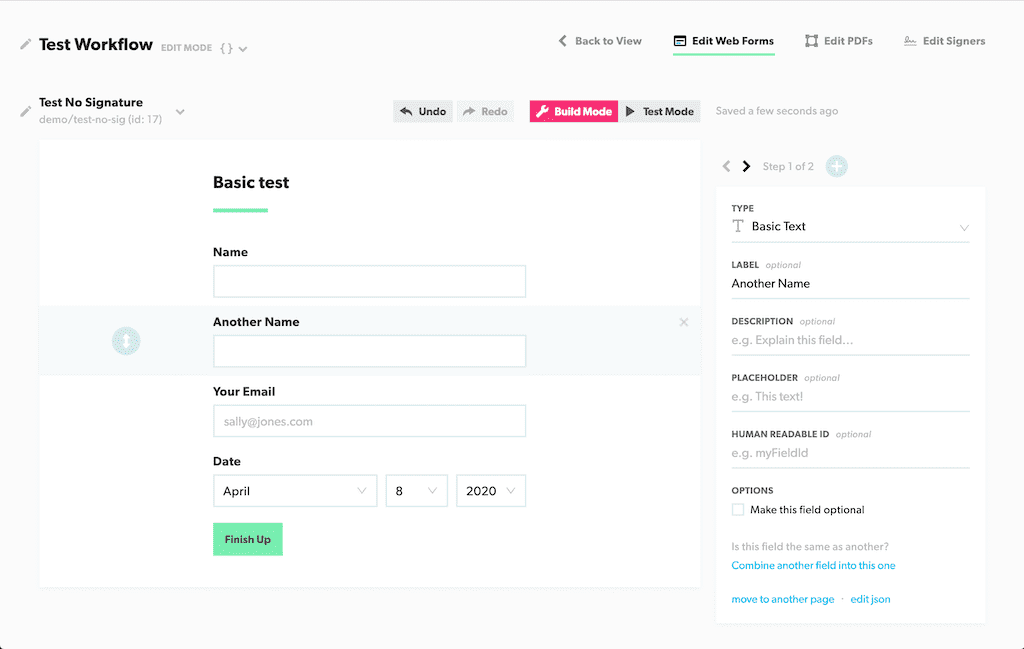
Task: Click the Another Name text input
Action: tap(369, 351)
